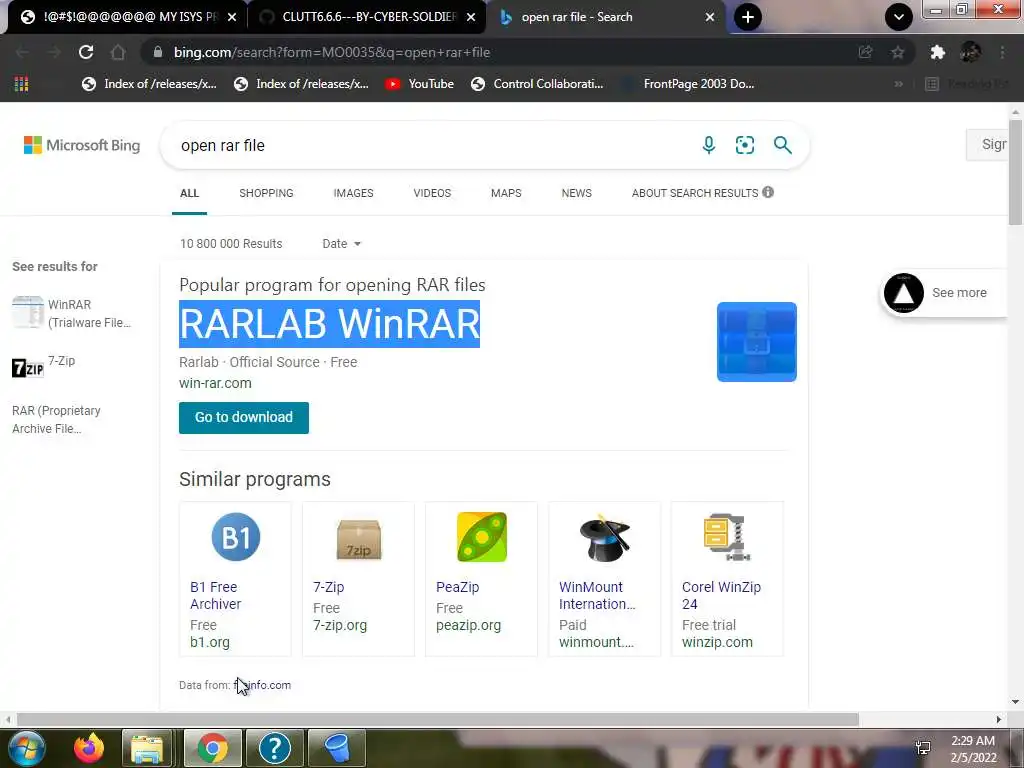This screenshot has width=1024, height=768.
Task: Select the 7ZIP logo in the sidebar
Action: coord(28,368)
